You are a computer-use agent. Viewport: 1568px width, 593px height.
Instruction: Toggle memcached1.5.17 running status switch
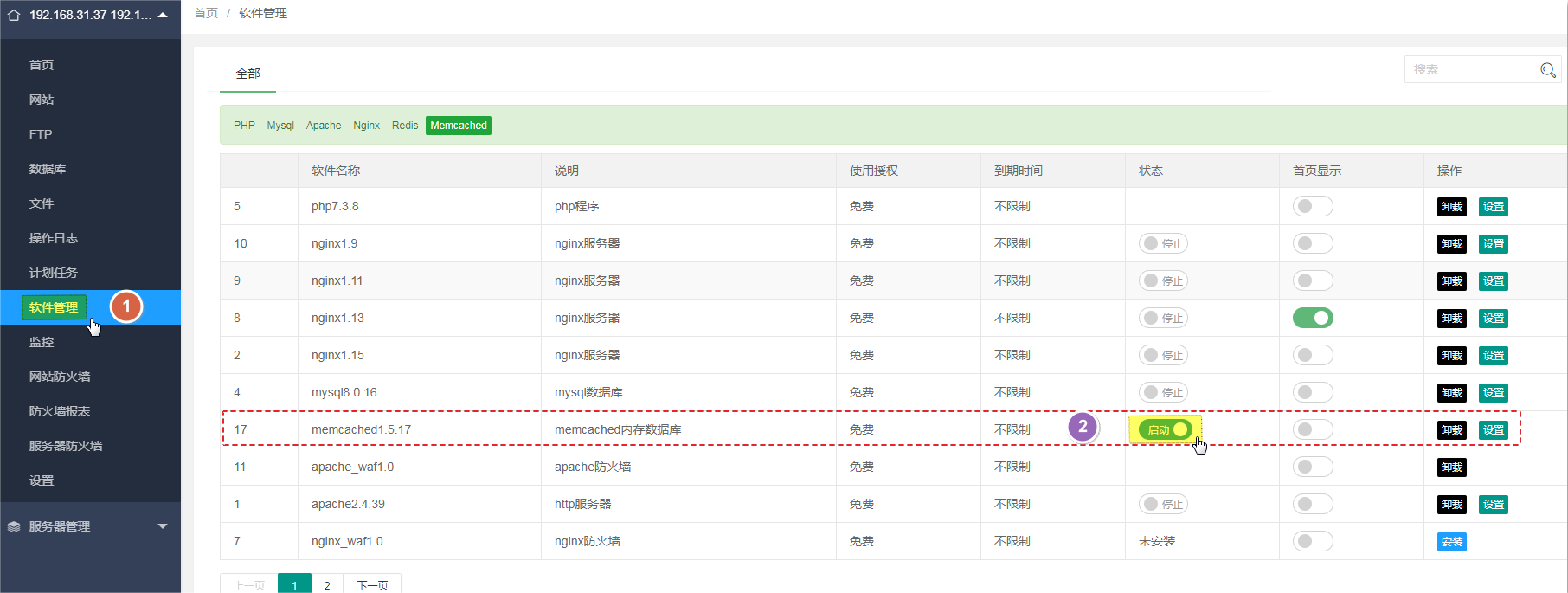(x=1165, y=430)
